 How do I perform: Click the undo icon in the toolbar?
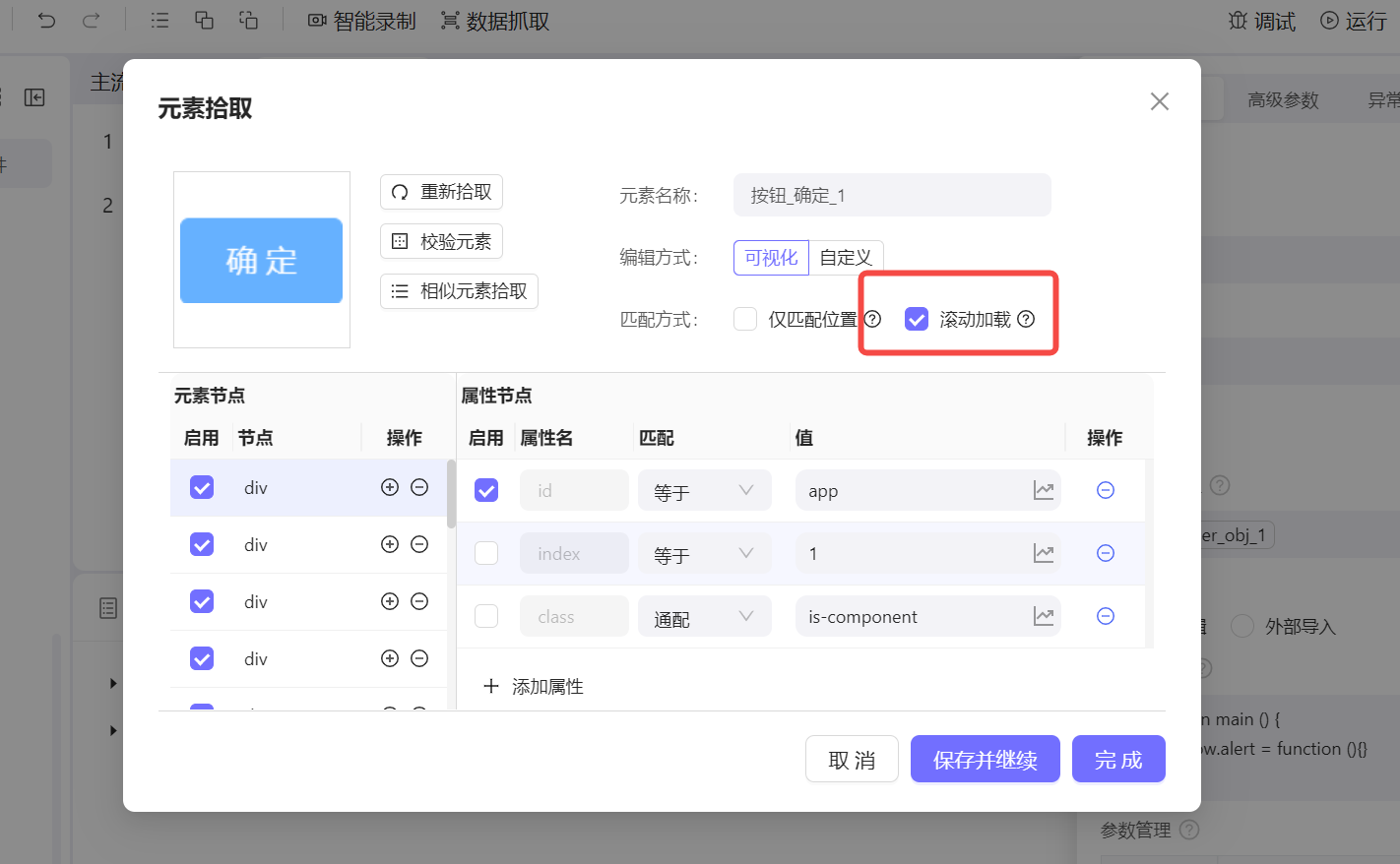pyautogui.click(x=47, y=21)
